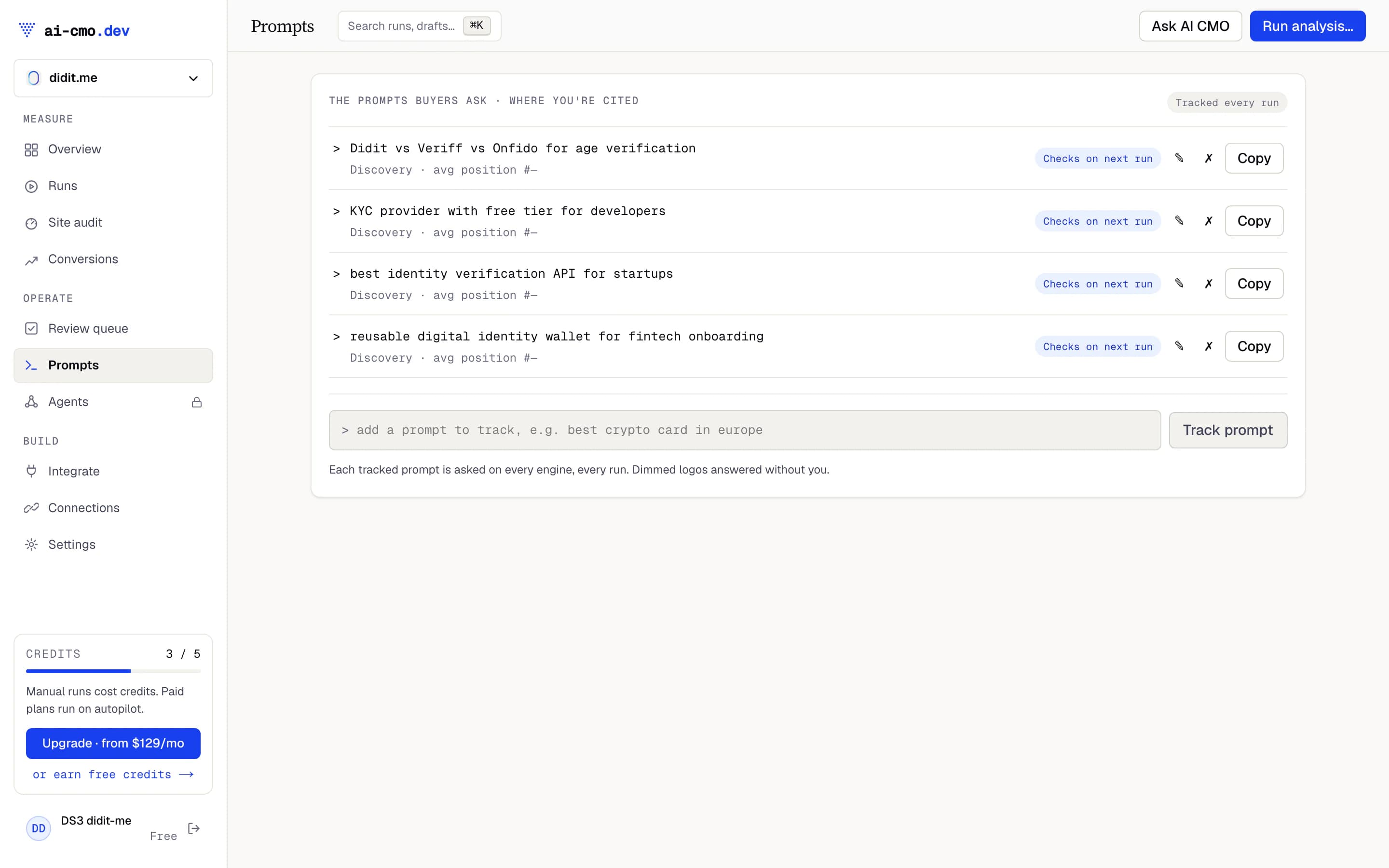The width and height of the screenshot is (1389, 868).
Task: Click the Prompts terminal icon
Action: [31, 365]
